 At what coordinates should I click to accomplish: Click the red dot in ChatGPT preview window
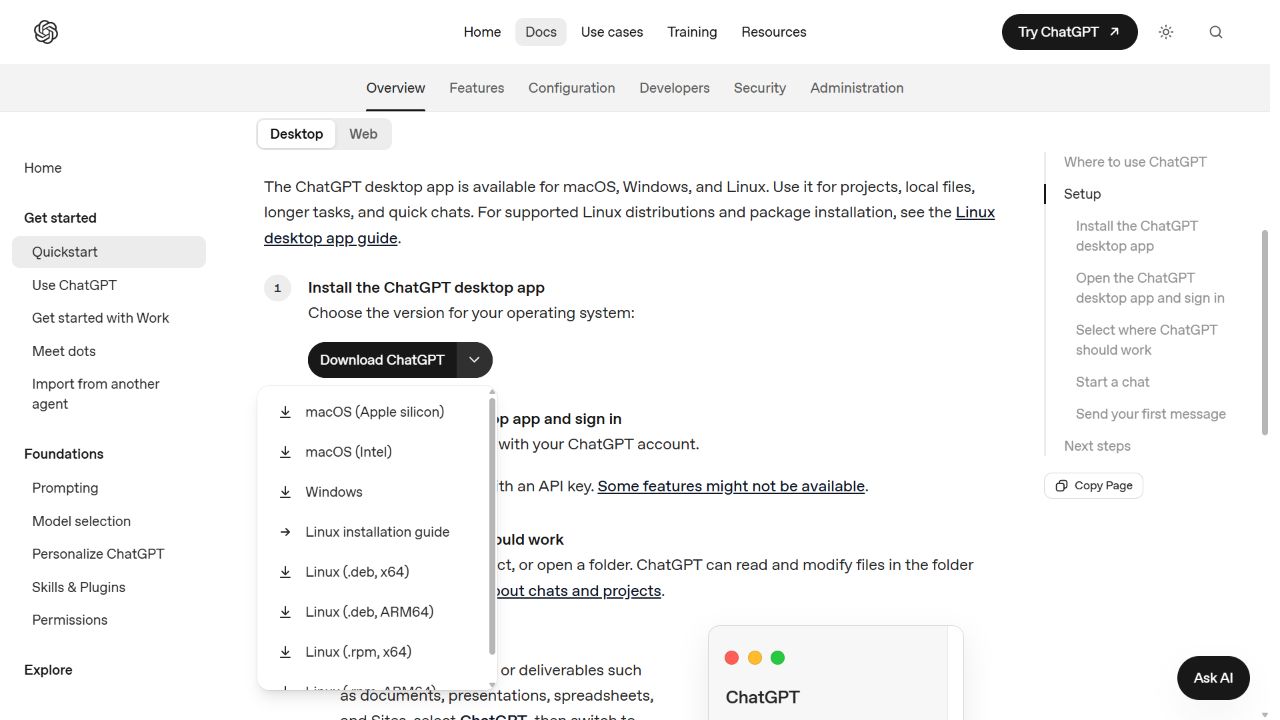click(731, 657)
